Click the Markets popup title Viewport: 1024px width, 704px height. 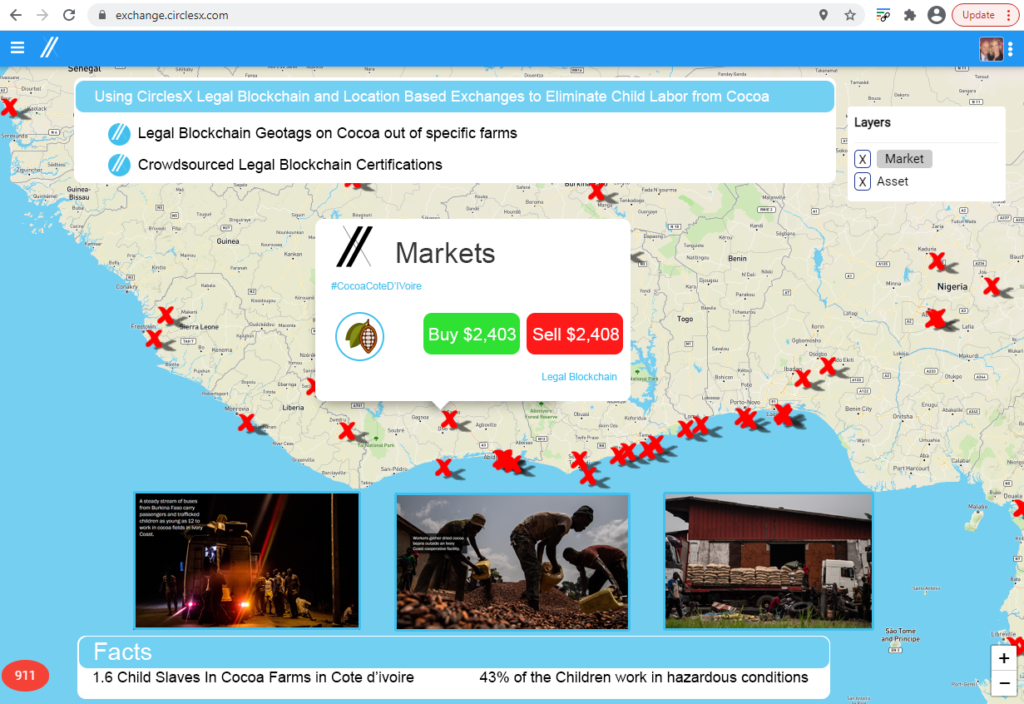(x=445, y=253)
